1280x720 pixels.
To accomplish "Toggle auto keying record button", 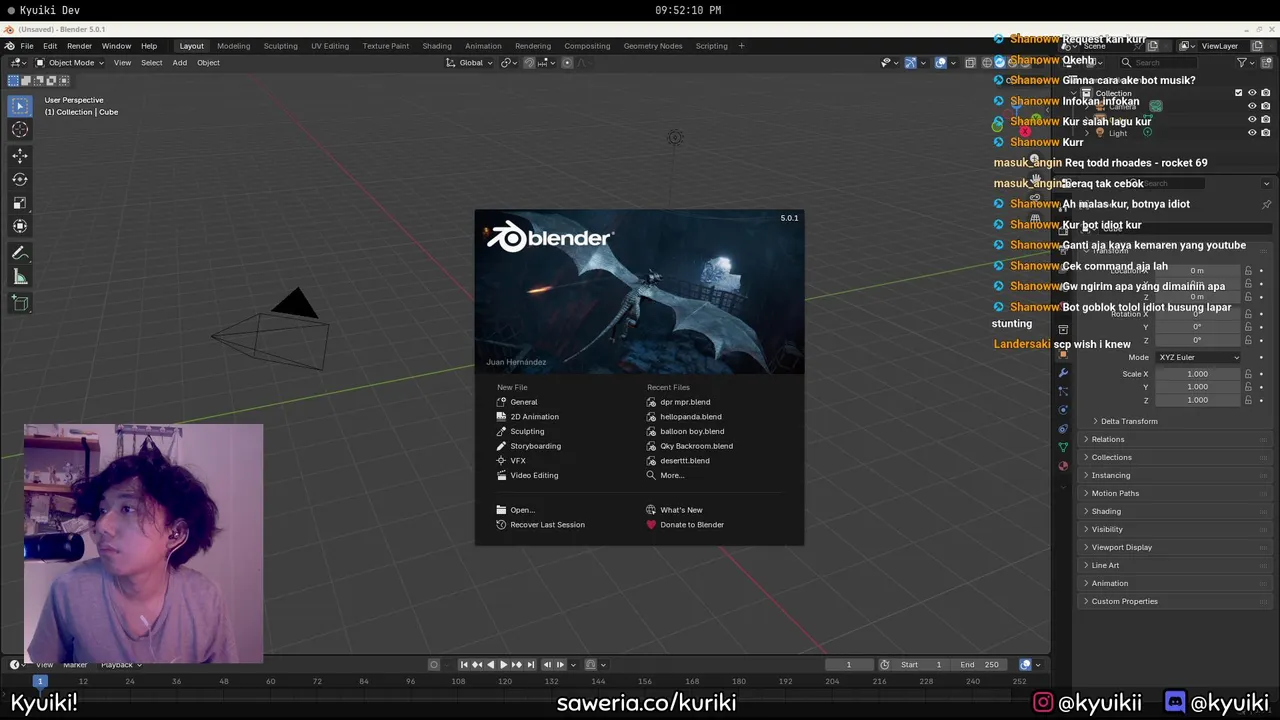I will point(434,664).
